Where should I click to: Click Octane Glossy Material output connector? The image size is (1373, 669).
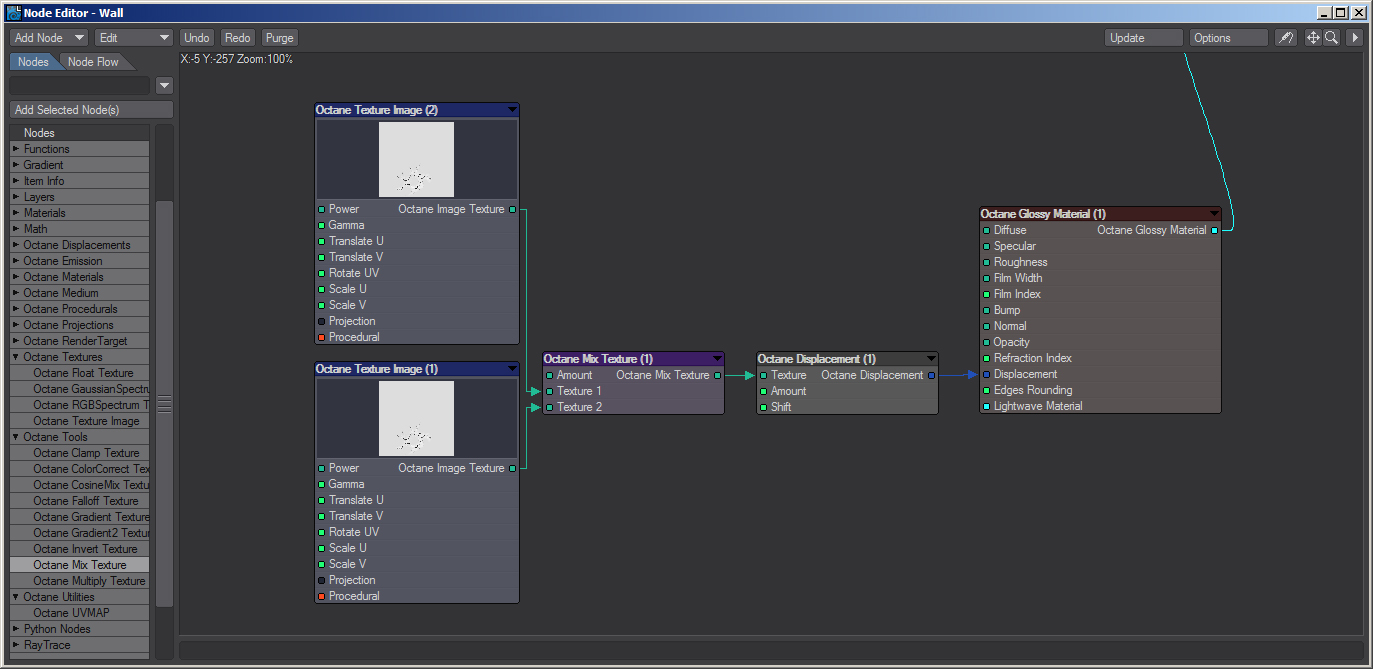click(1215, 230)
